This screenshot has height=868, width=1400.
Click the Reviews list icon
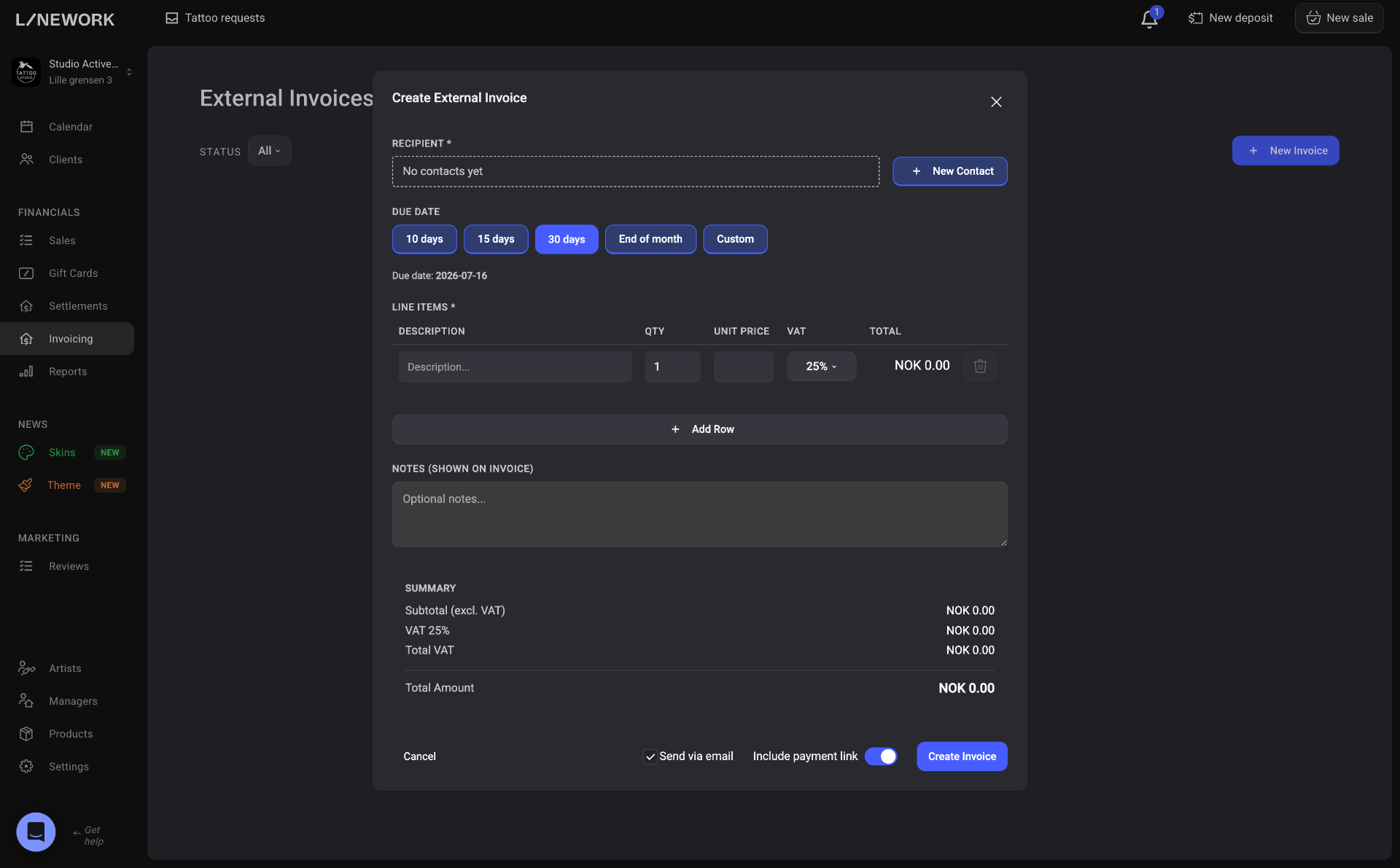(x=26, y=566)
